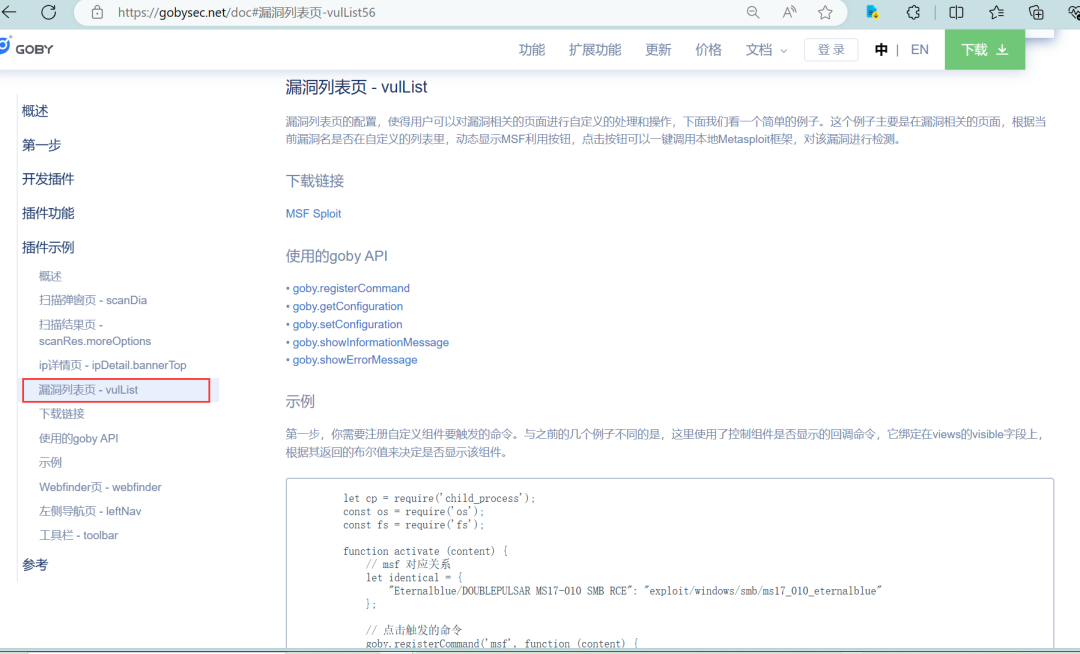The height and width of the screenshot is (654, 1080).
Task: Select 概述 sub-item under 插件示例
Action: point(50,276)
